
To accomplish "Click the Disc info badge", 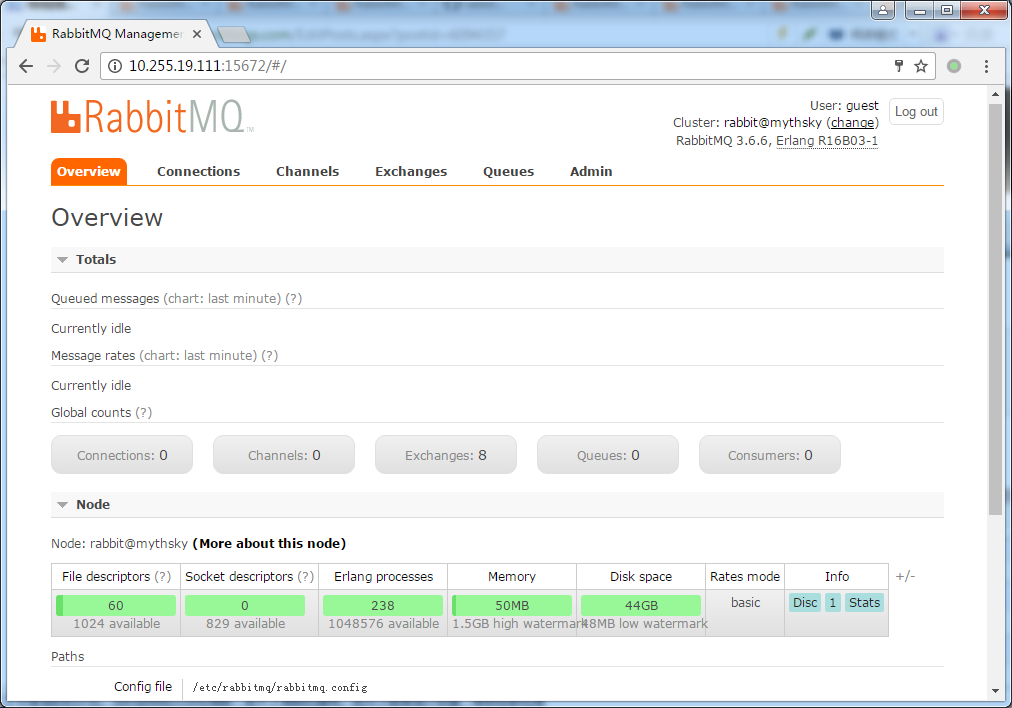I will (805, 603).
